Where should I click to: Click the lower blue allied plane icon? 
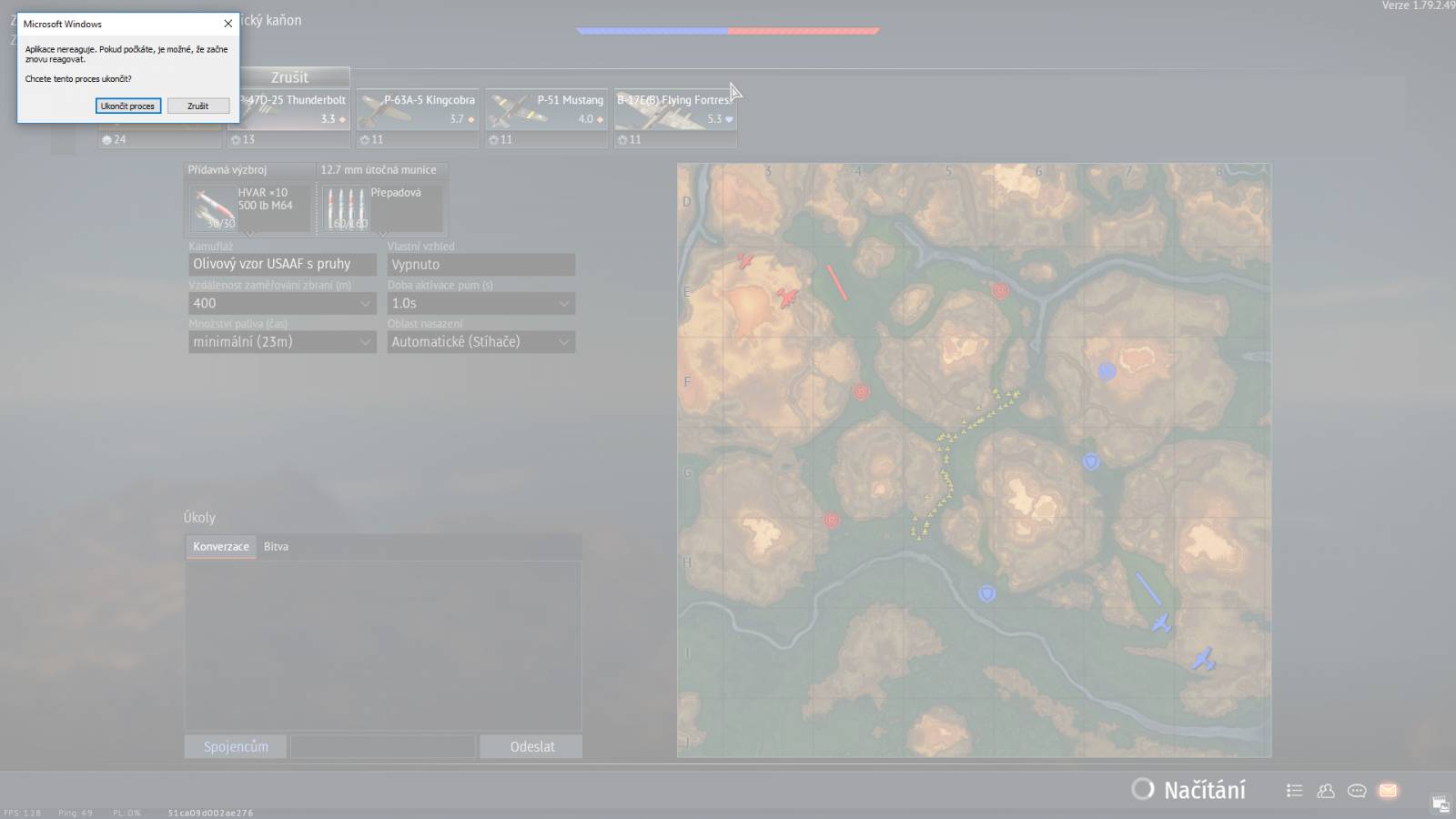coord(1204,660)
